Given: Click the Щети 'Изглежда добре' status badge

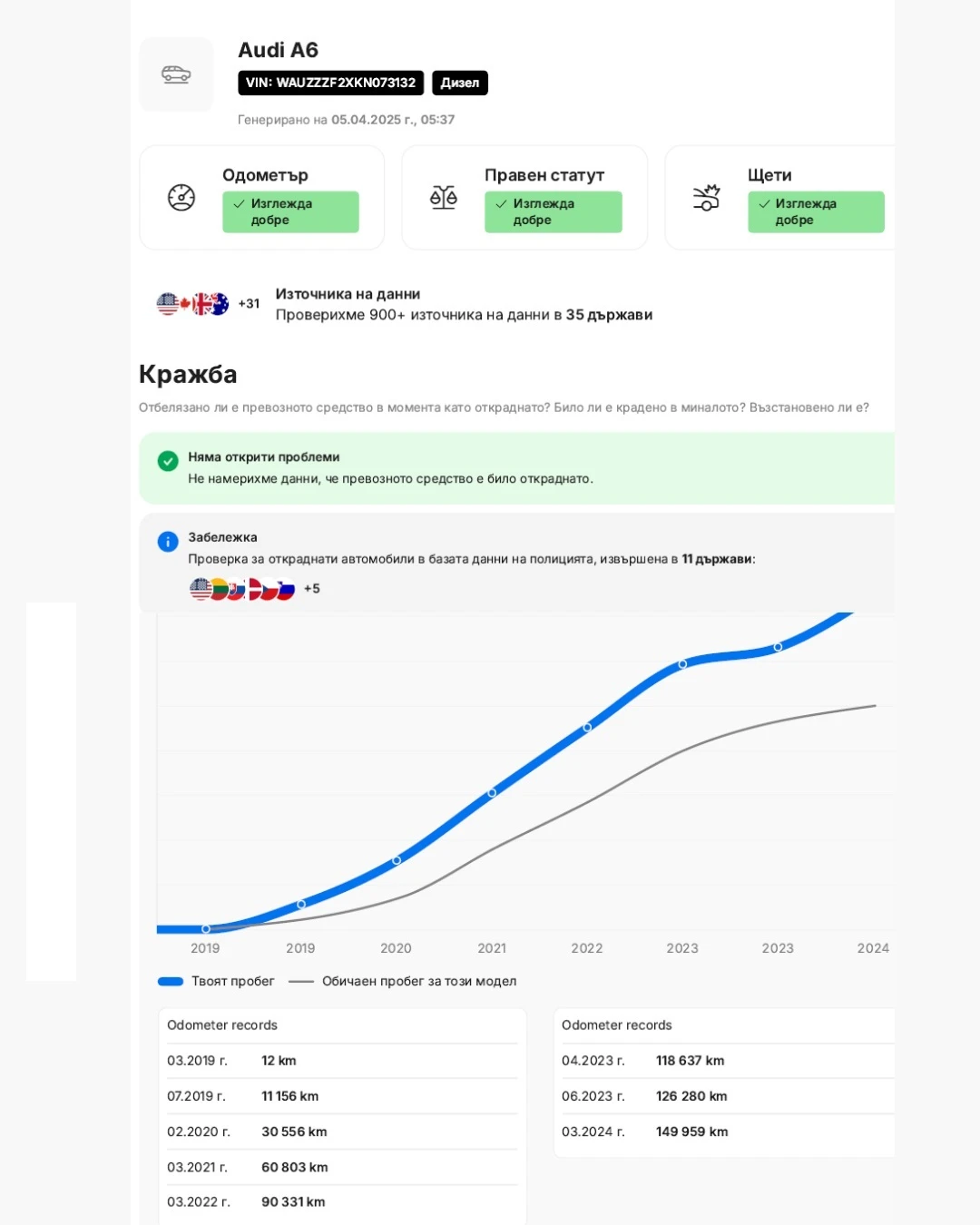Looking at the screenshot, I should (x=815, y=212).
